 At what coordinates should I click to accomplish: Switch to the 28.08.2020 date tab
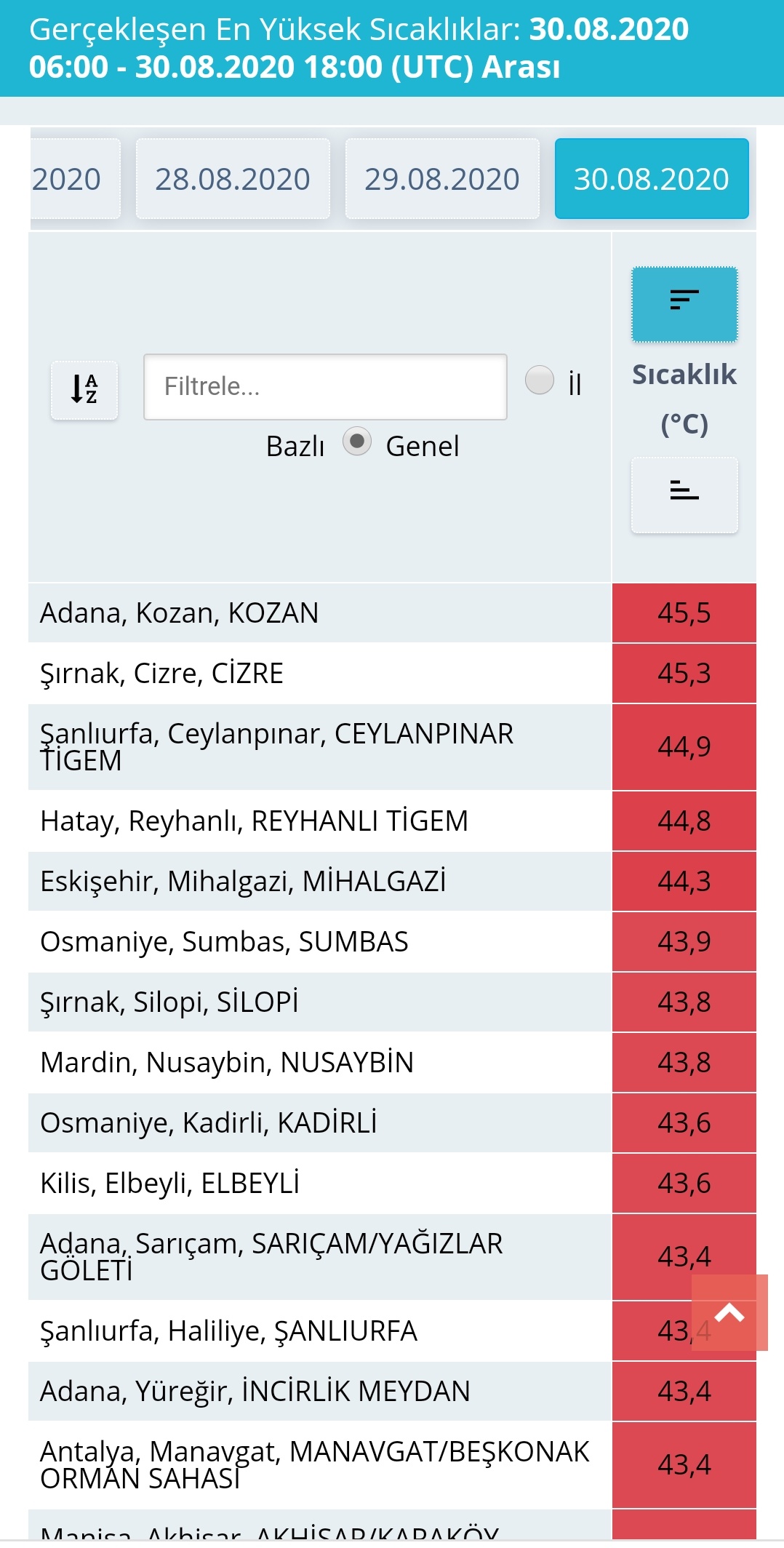click(x=233, y=179)
